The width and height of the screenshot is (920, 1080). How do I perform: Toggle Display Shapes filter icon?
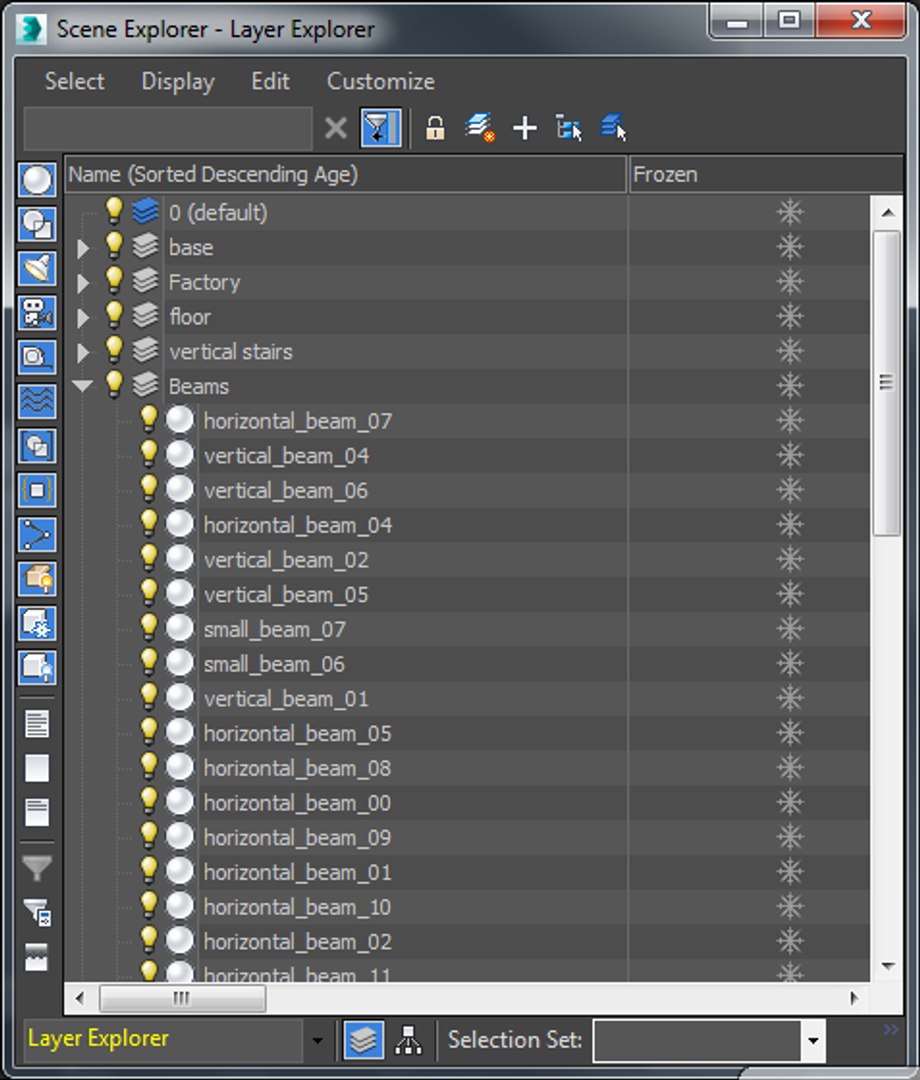coord(36,224)
